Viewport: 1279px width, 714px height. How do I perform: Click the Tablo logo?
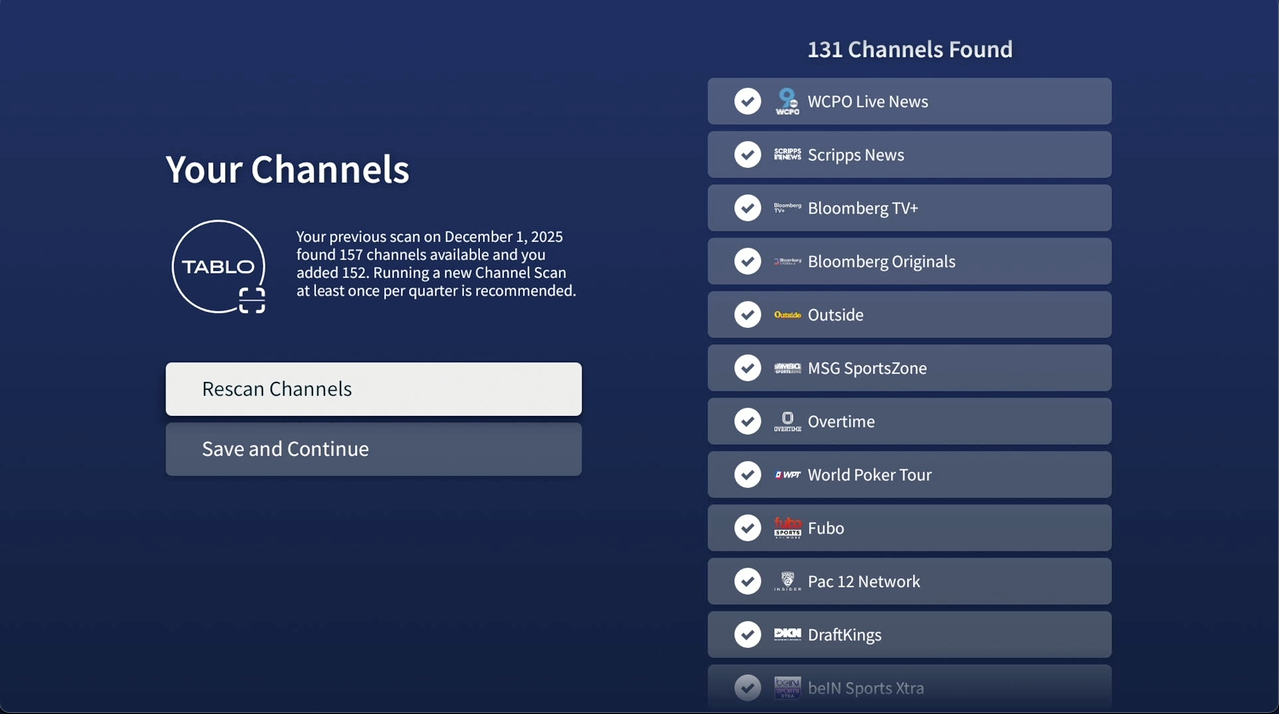pos(218,266)
